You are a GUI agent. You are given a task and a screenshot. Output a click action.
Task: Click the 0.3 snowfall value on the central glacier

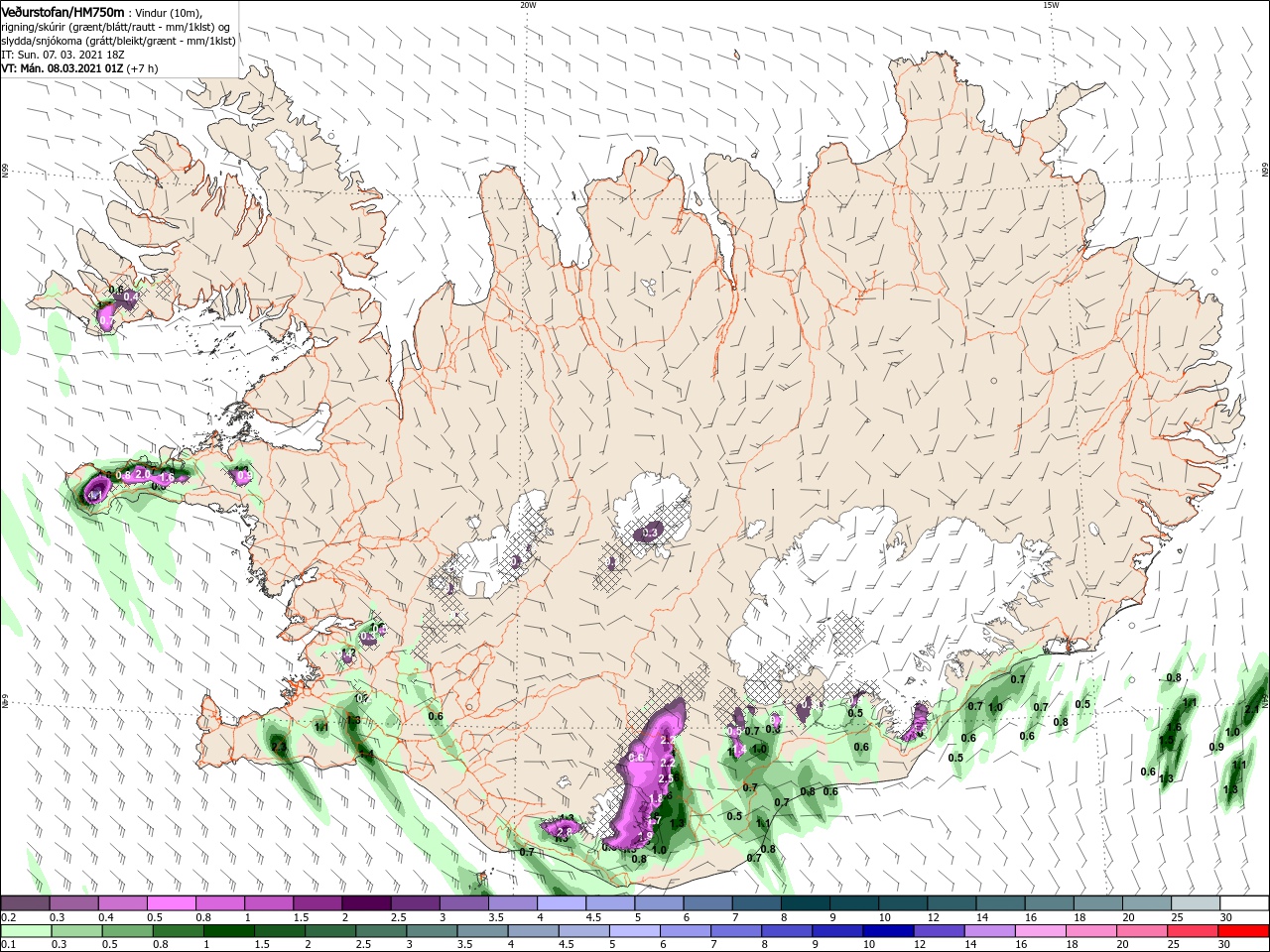[x=651, y=534]
